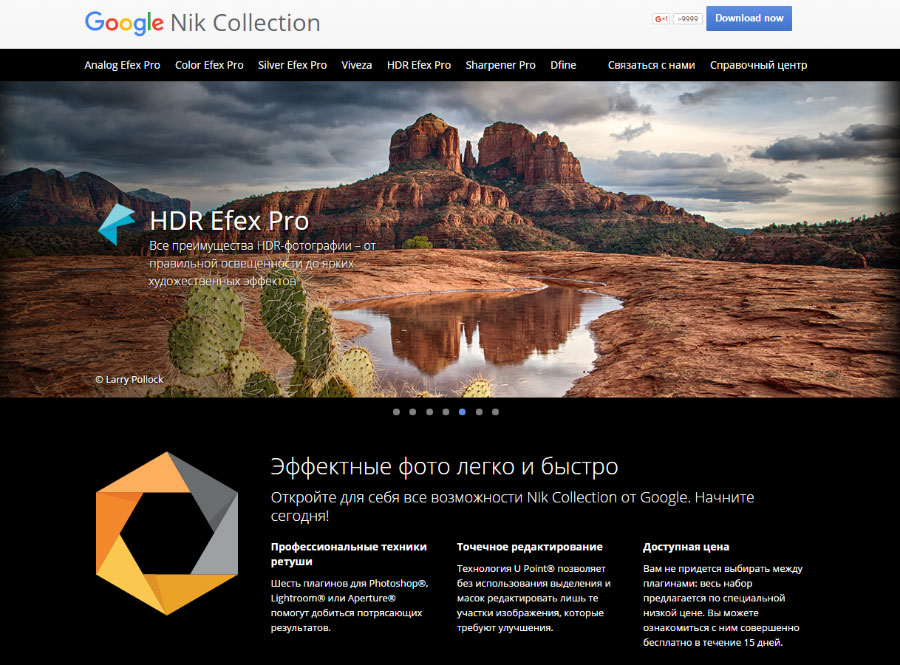This screenshot has width=900, height=665.
Task: Click paragraph starting Шесть плагинов для Photoshop
Action: [350, 605]
